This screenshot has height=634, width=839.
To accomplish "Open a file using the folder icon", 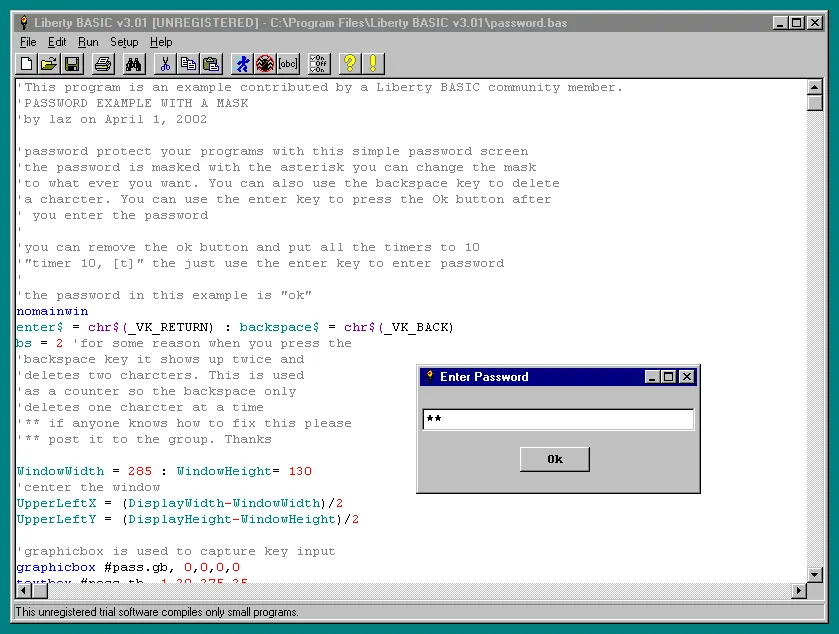I will pyautogui.click(x=49, y=64).
